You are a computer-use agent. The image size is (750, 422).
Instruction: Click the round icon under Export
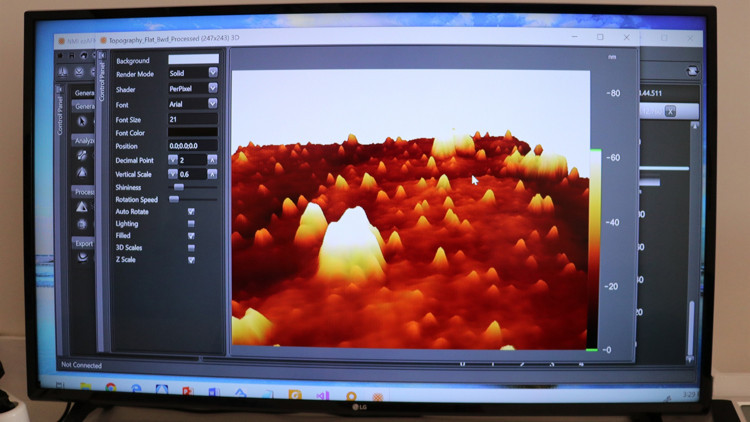point(82,257)
